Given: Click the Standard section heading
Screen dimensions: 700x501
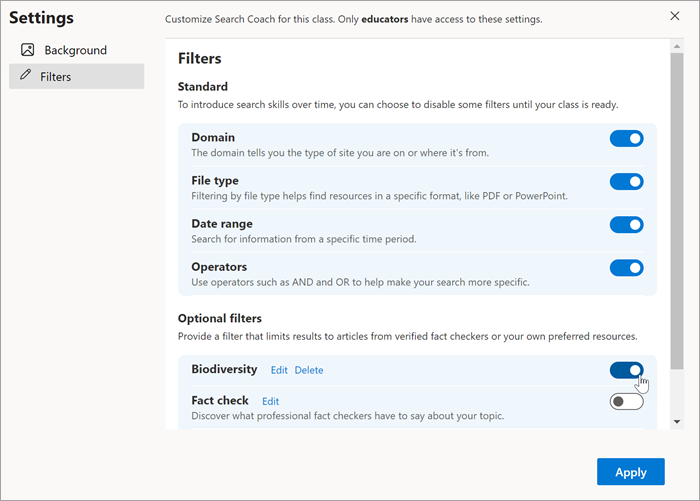Looking at the screenshot, I should pyautogui.click(x=203, y=87).
